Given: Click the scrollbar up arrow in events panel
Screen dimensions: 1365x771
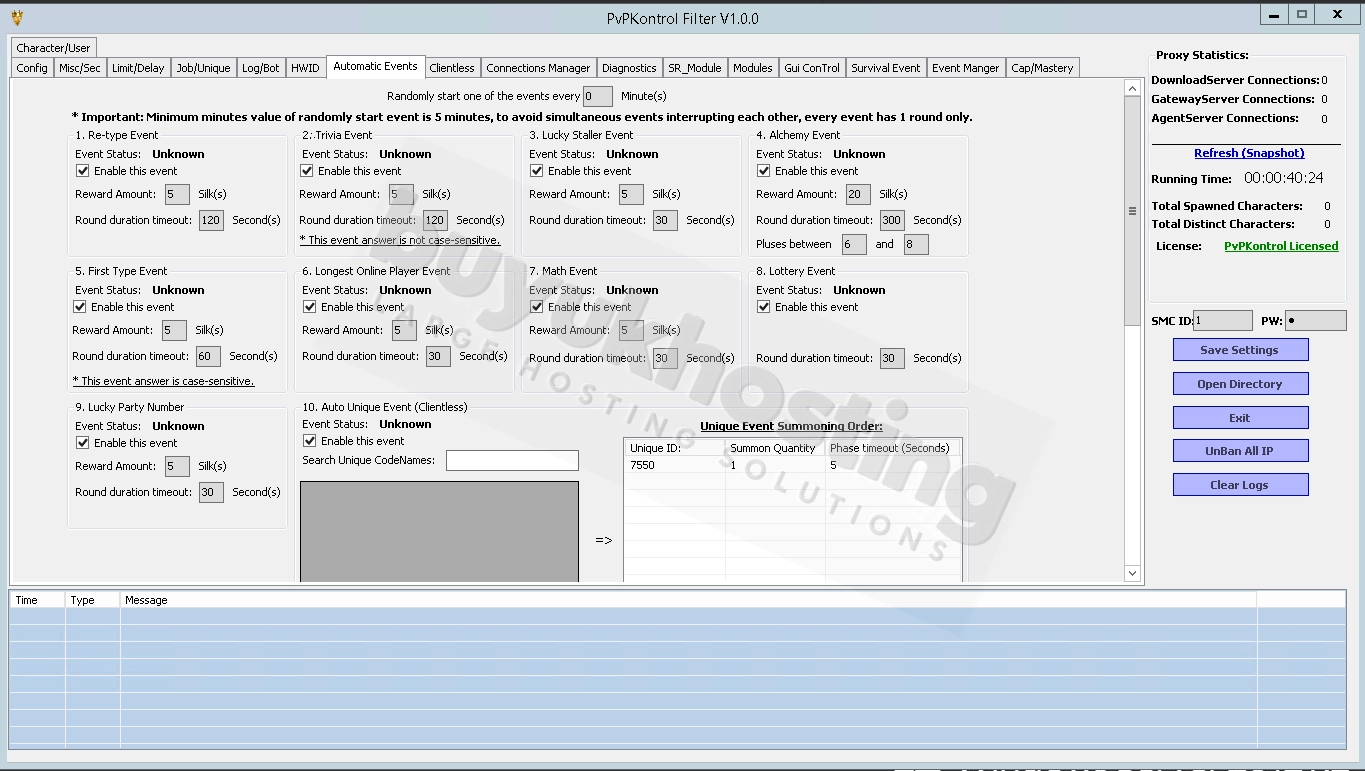Looking at the screenshot, I should (x=1132, y=89).
